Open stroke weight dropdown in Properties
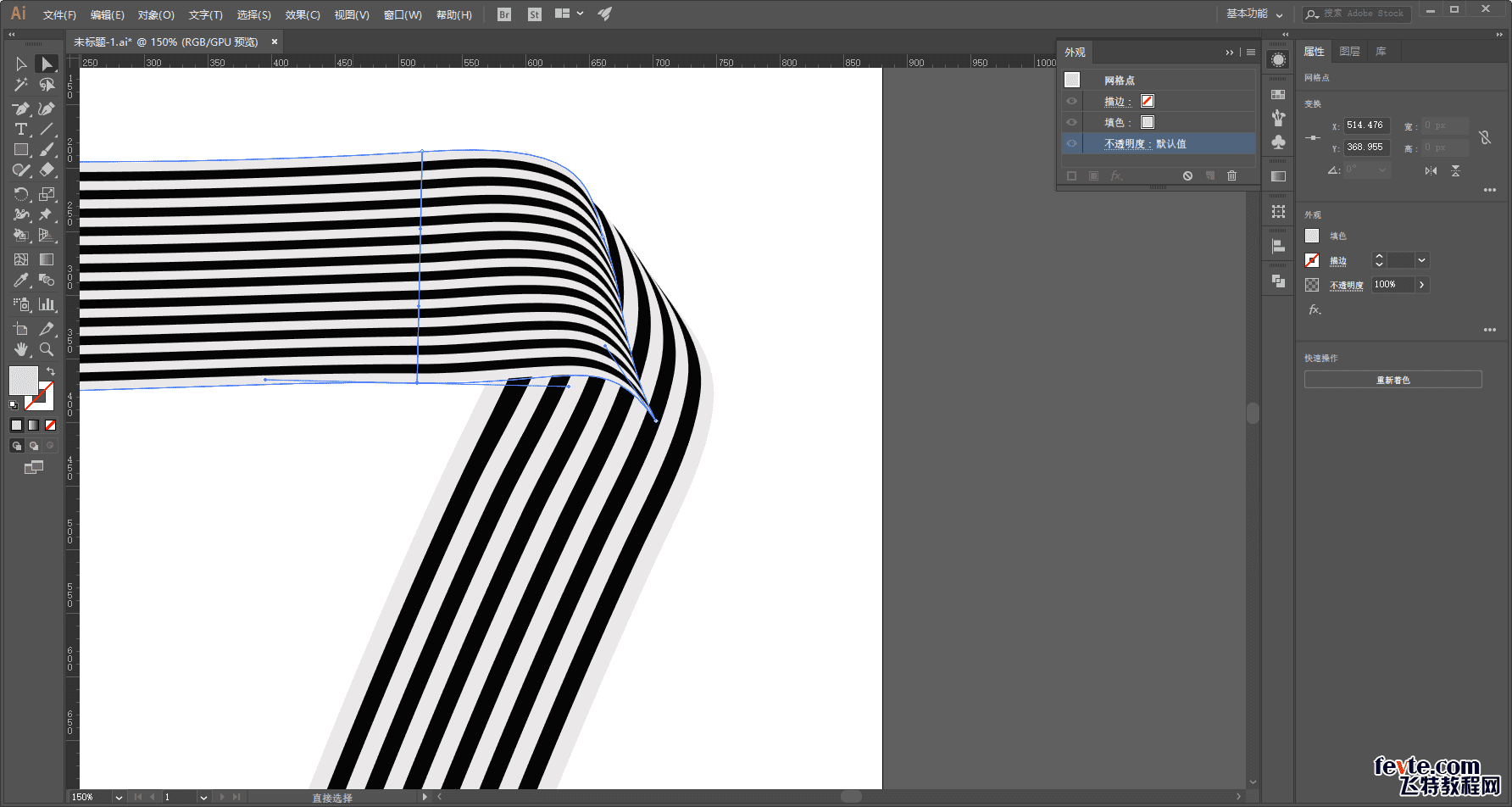This screenshot has width=1512, height=807. (1421, 260)
